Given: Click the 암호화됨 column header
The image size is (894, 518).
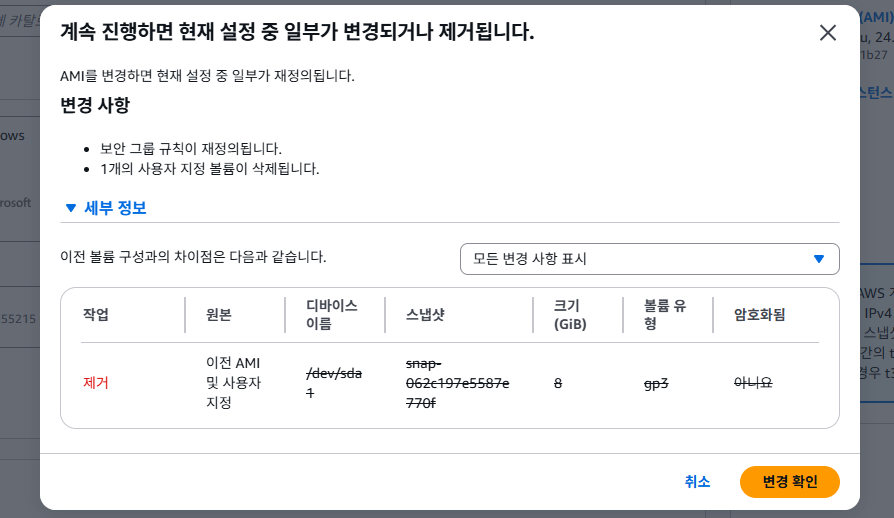Looking at the screenshot, I should click(760, 315).
